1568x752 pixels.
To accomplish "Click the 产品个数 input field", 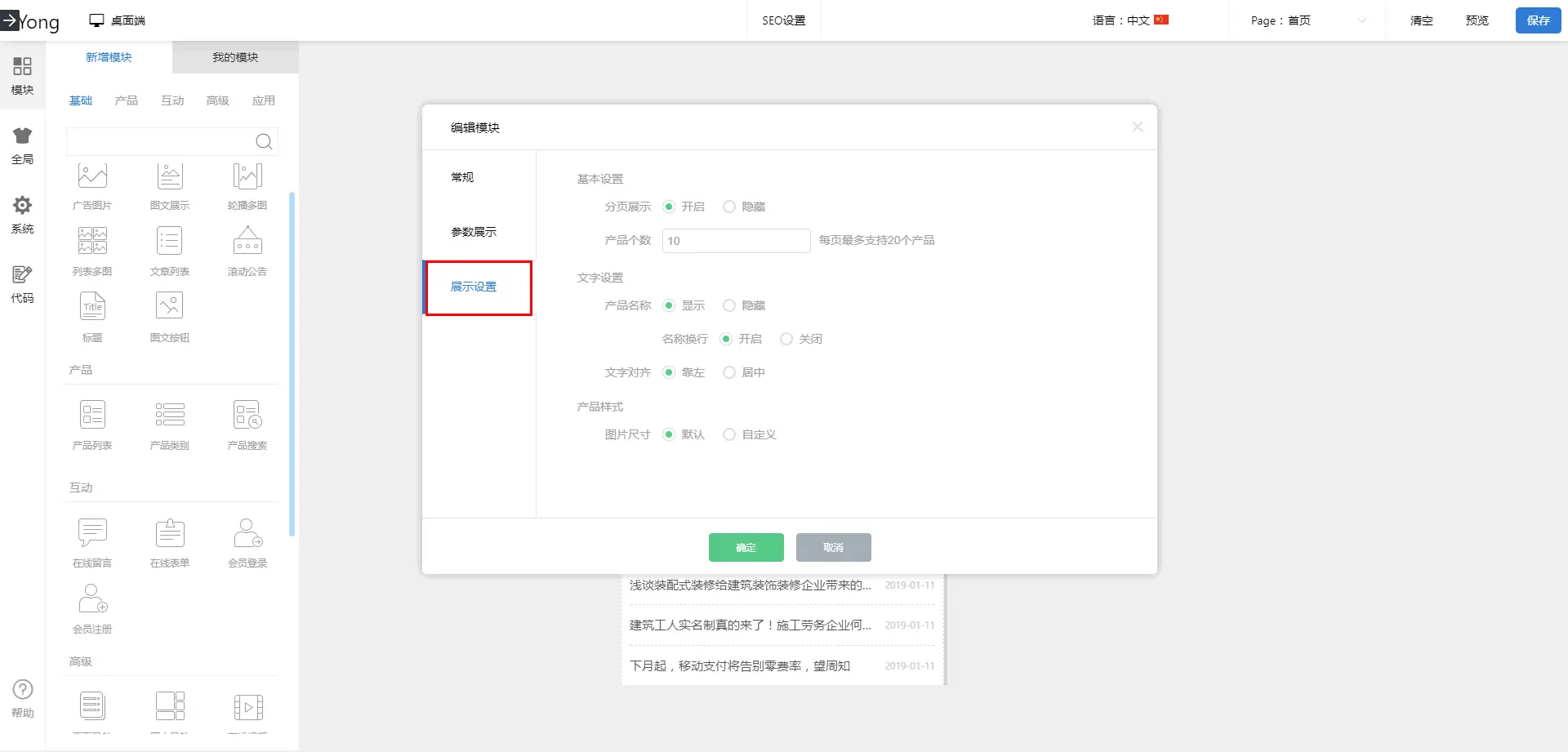I will [736, 241].
